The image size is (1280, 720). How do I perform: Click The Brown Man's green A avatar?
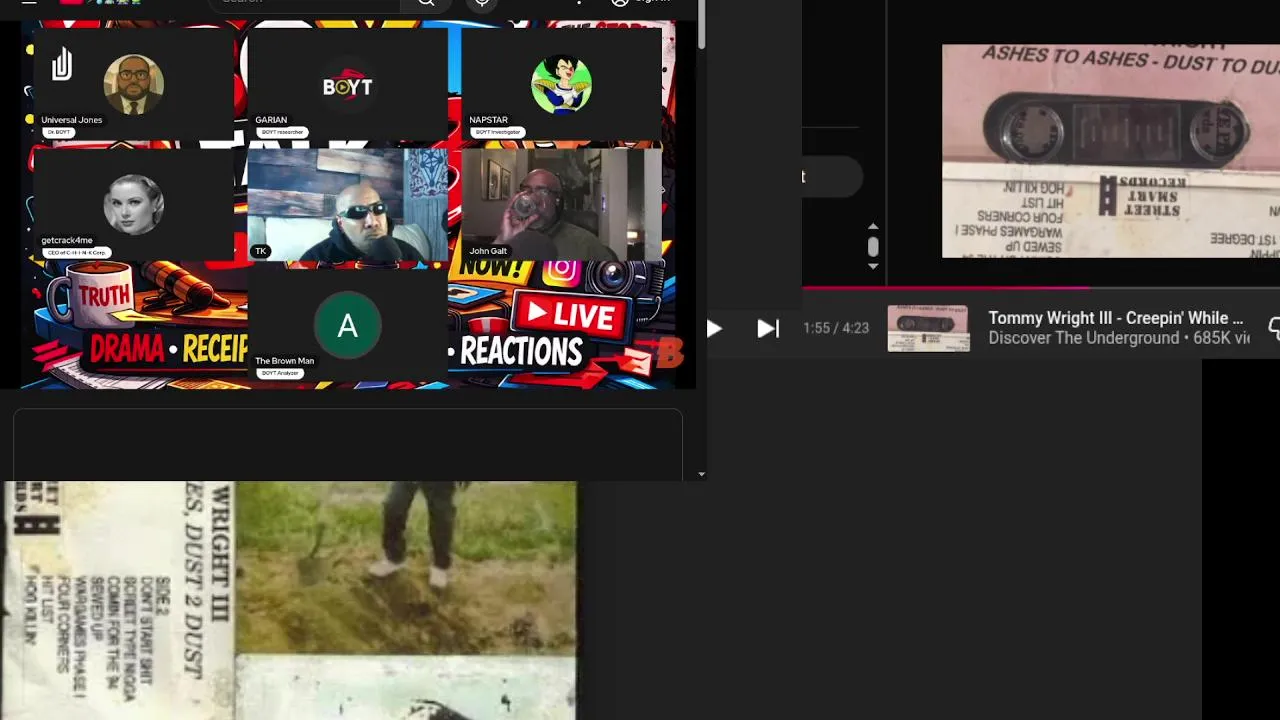[347, 326]
